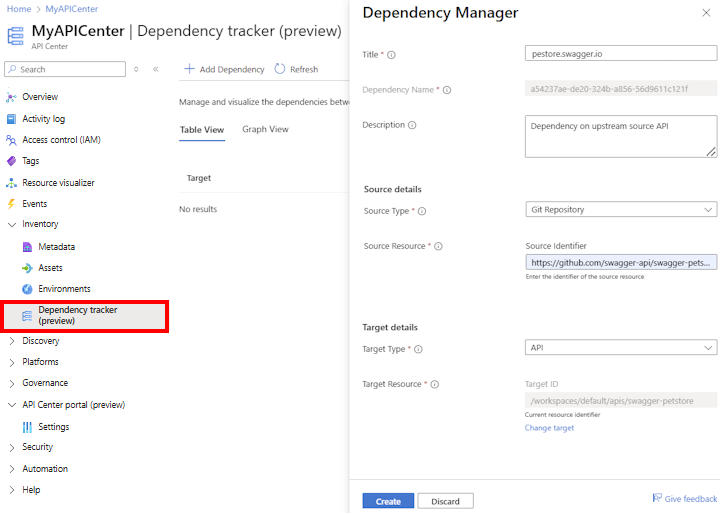Screen dimensions: 721x514
Task: Click the Resource visualizer icon
Action: [11, 183]
